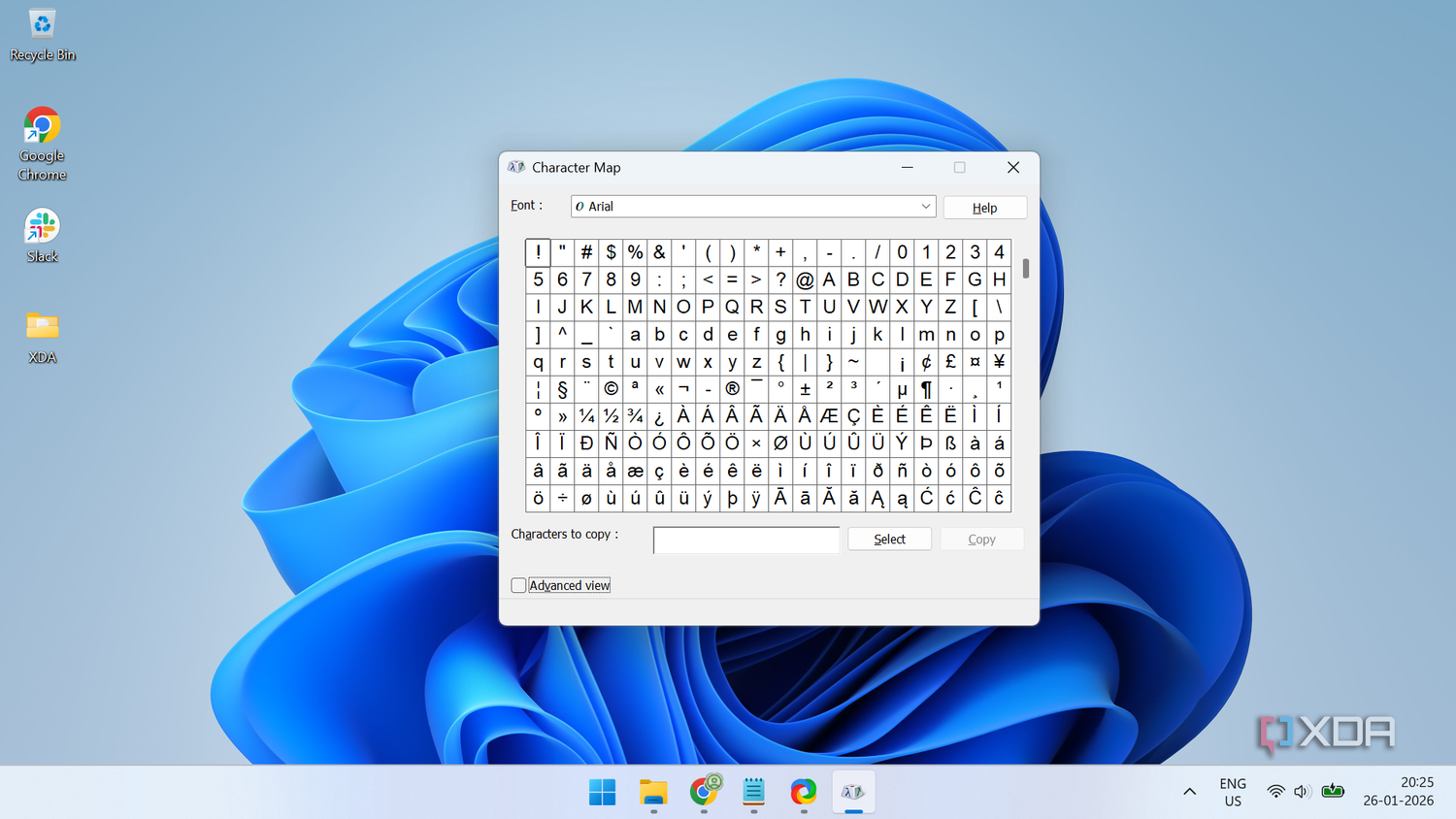Select the copyright © symbol
The image size is (1456, 819).
(611, 389)
